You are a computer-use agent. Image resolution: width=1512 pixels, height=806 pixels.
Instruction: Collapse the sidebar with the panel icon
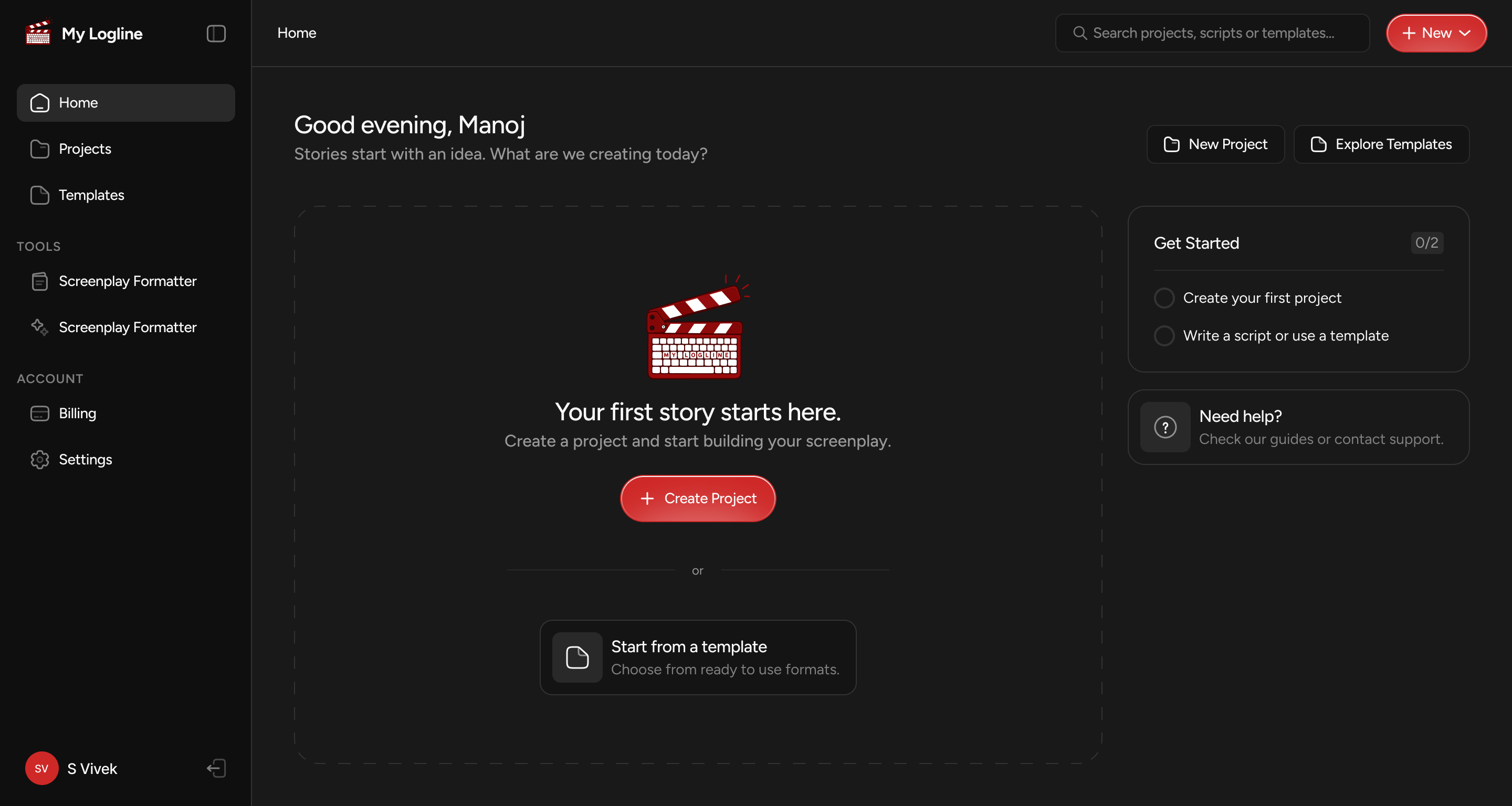pyautogui.click(x=216, y=34)
